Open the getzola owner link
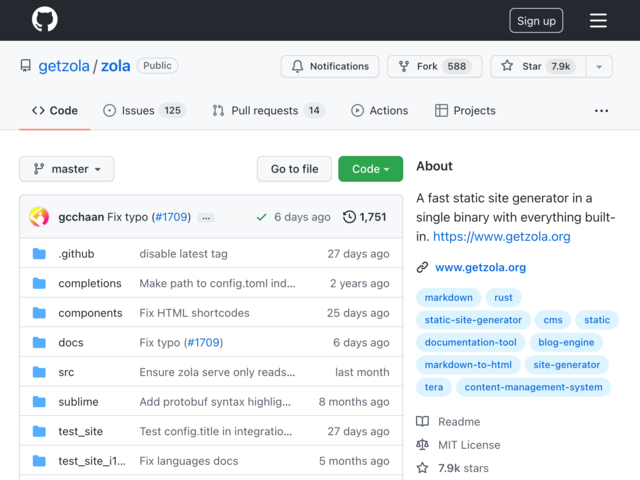 [x=64, y=66]
